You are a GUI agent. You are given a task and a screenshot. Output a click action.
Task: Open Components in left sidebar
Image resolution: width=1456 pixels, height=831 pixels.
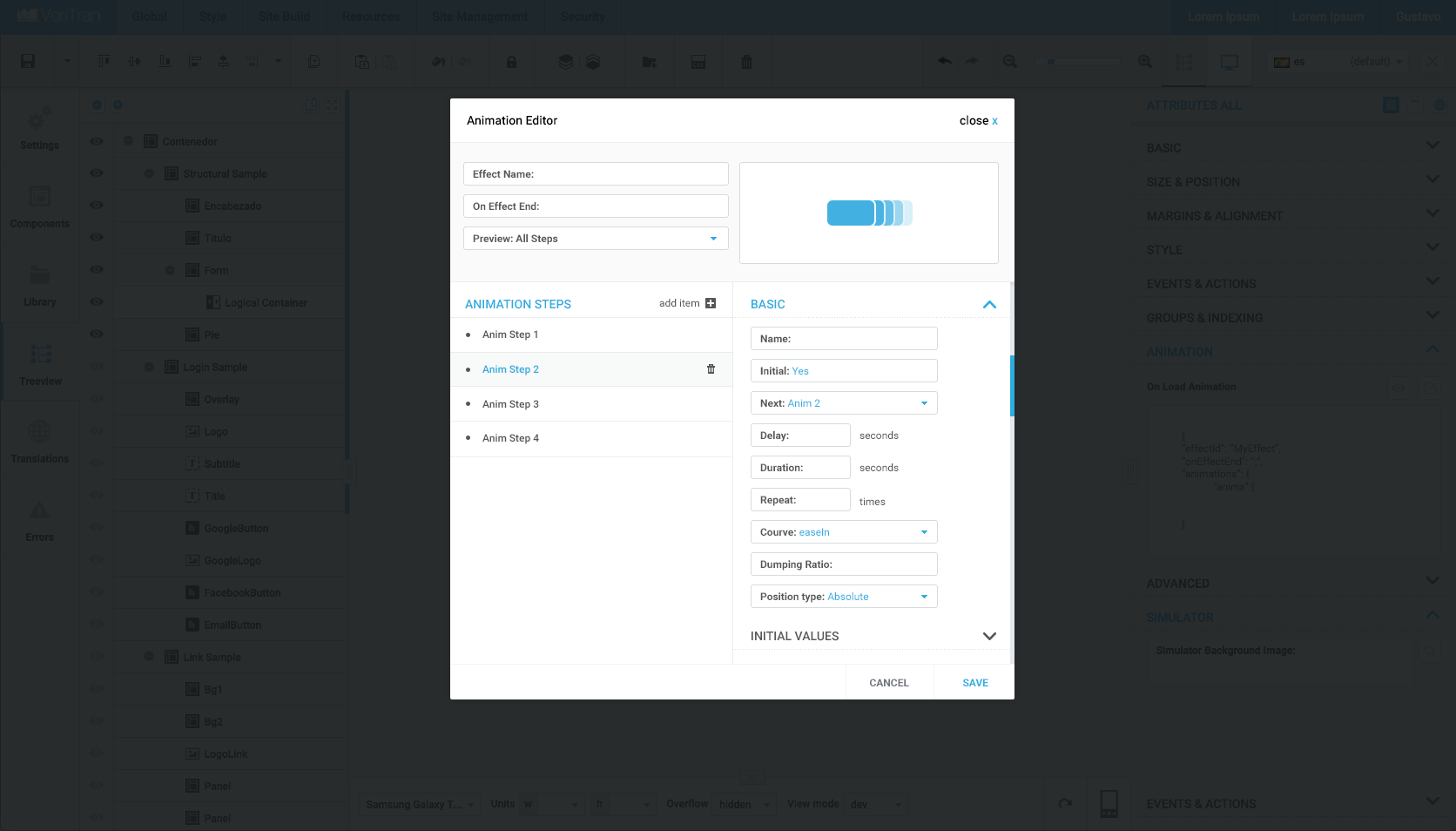click(40, 206)
